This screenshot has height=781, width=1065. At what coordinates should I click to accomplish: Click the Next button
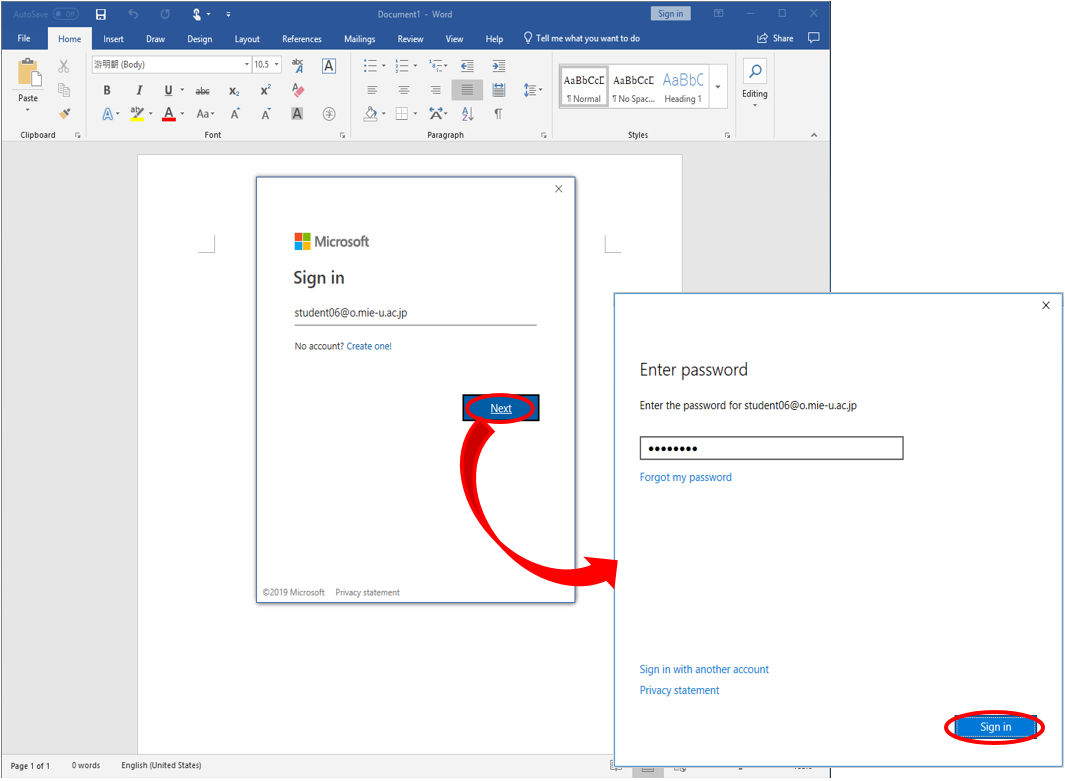501,408
